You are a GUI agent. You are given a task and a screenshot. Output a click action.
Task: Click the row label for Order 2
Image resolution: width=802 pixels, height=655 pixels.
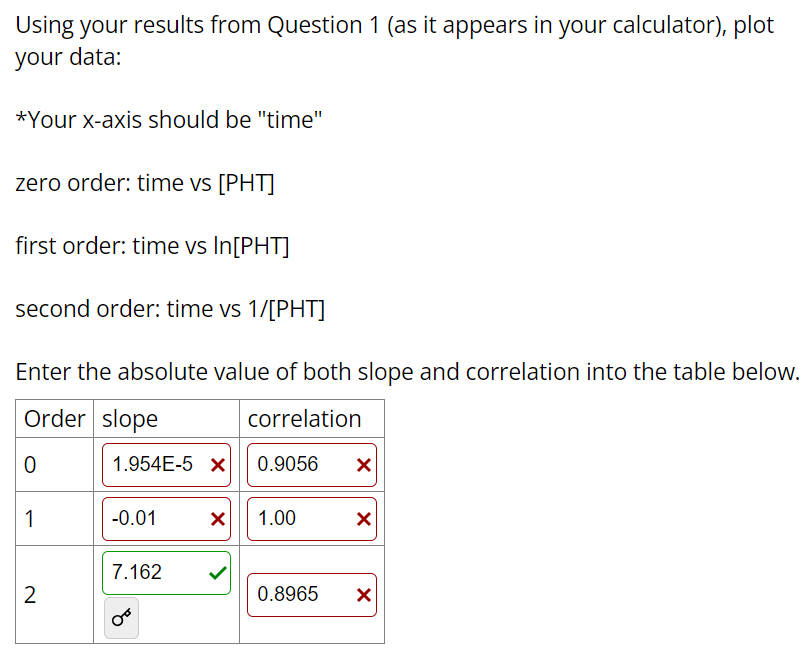coord(30,594)
